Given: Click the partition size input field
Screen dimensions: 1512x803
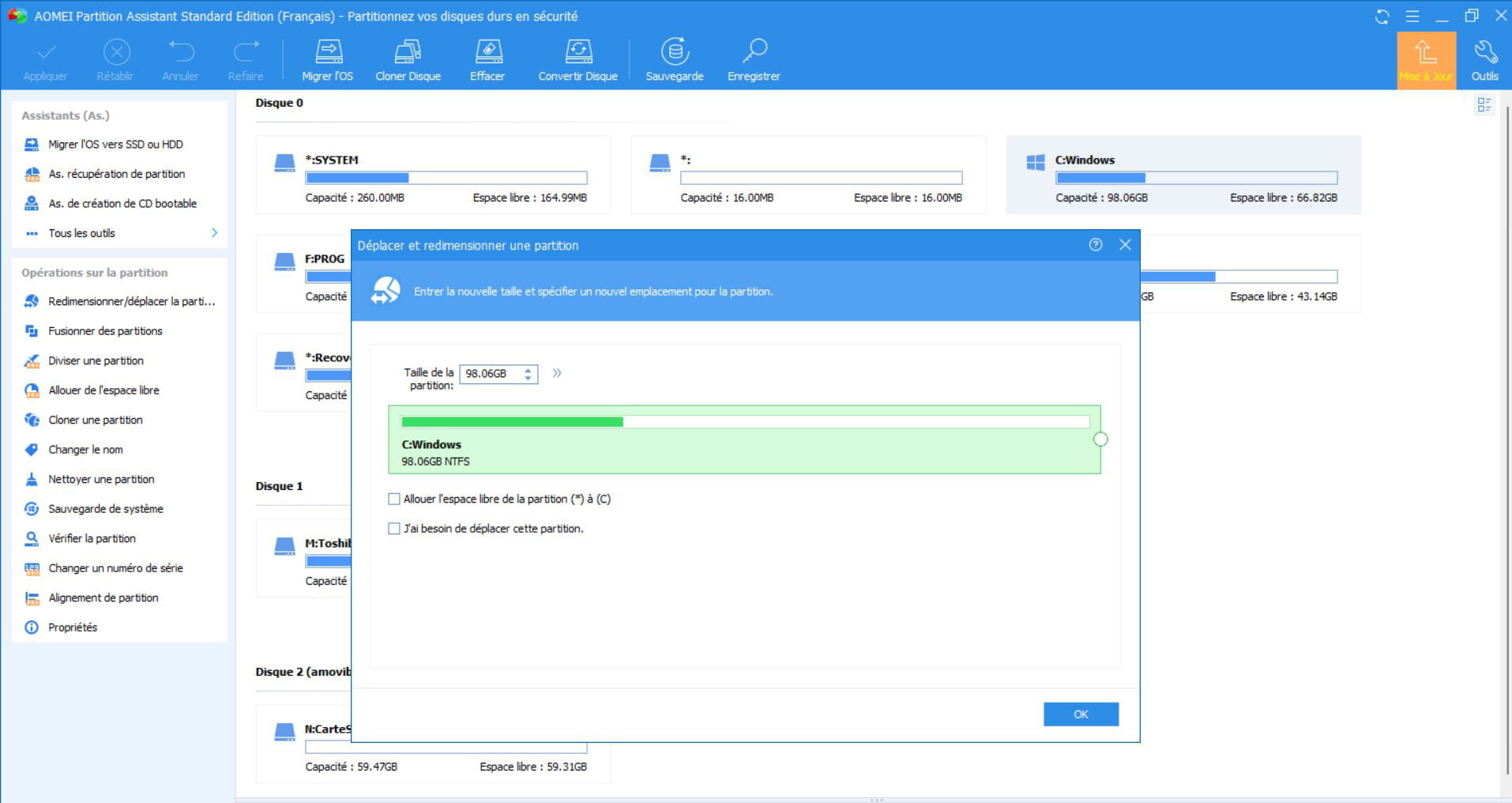Looking at the screenshot, I should 491,374.
